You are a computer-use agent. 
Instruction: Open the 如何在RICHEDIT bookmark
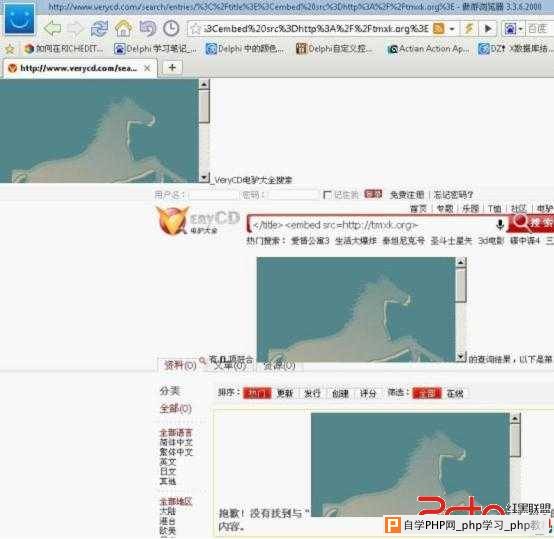click(x=64, y=49)
